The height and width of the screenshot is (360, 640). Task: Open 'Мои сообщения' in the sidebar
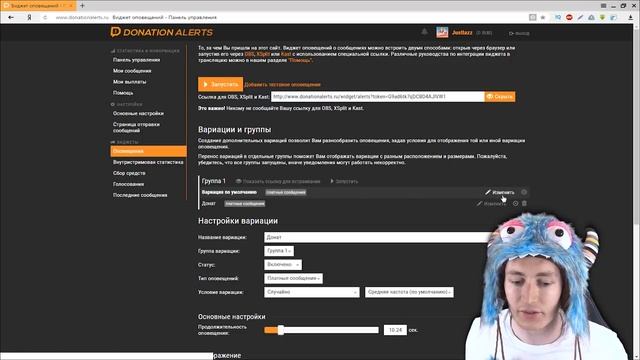[132, 71]
